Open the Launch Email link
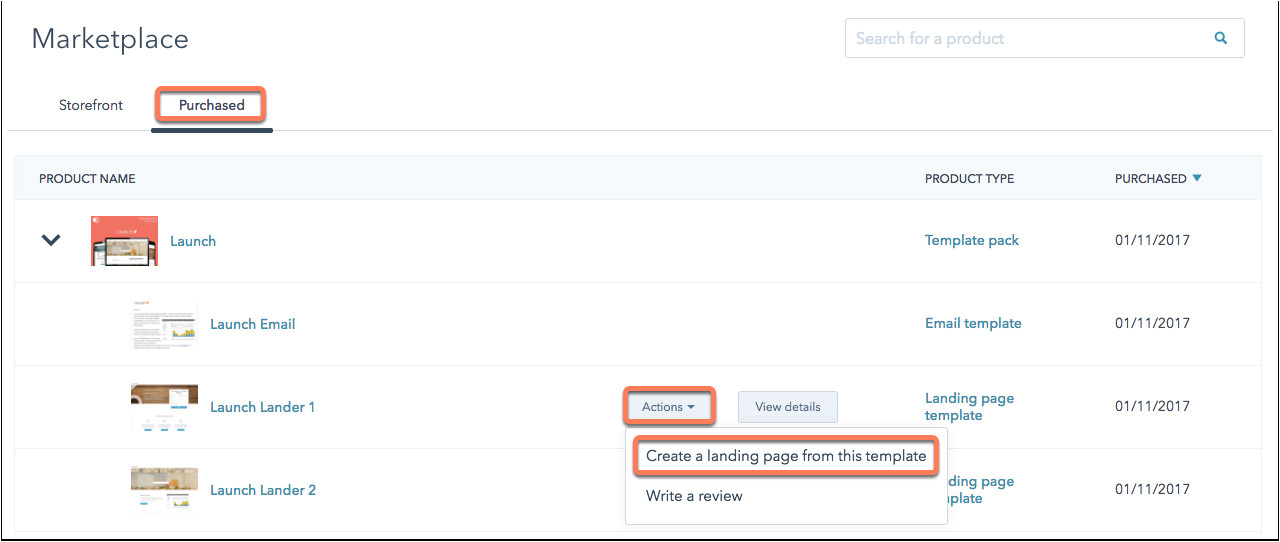1280x542 pixels. click(x=252, y=324)
